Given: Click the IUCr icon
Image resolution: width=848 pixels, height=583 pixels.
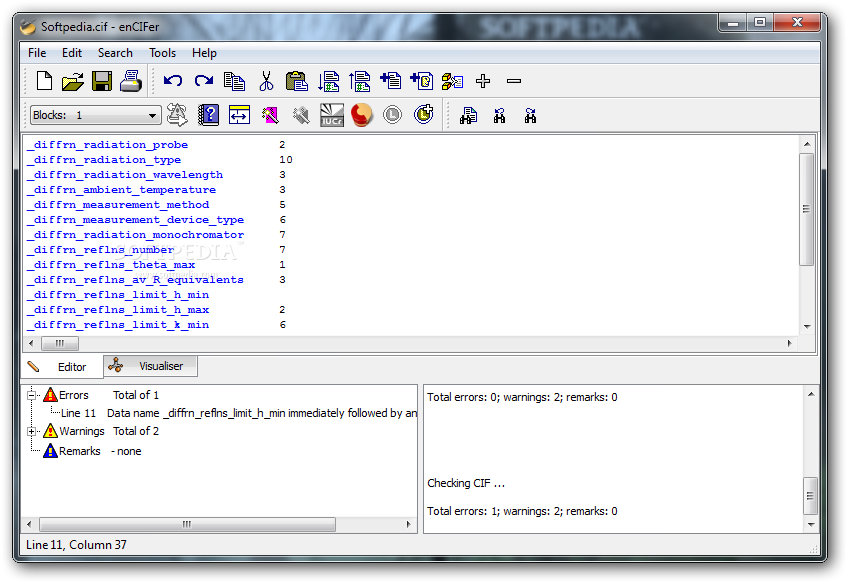Looking at the screenshot, I should 332,115.
